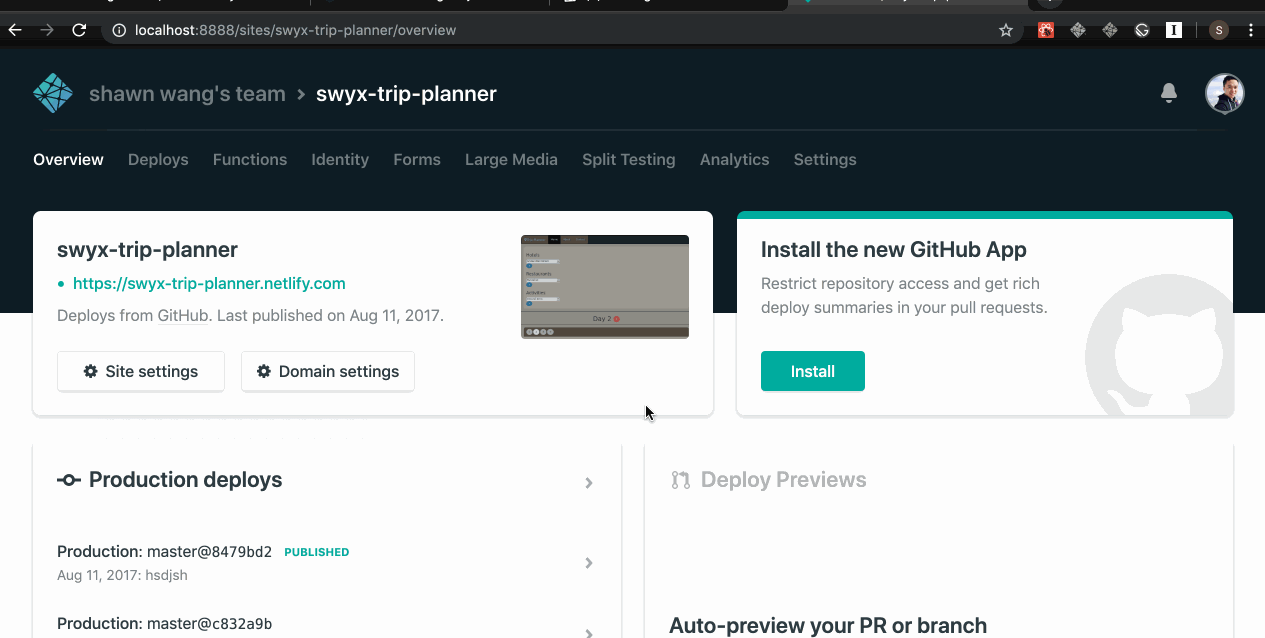
Task: Open the notifications bell
Action: (x=1168, y=93)
